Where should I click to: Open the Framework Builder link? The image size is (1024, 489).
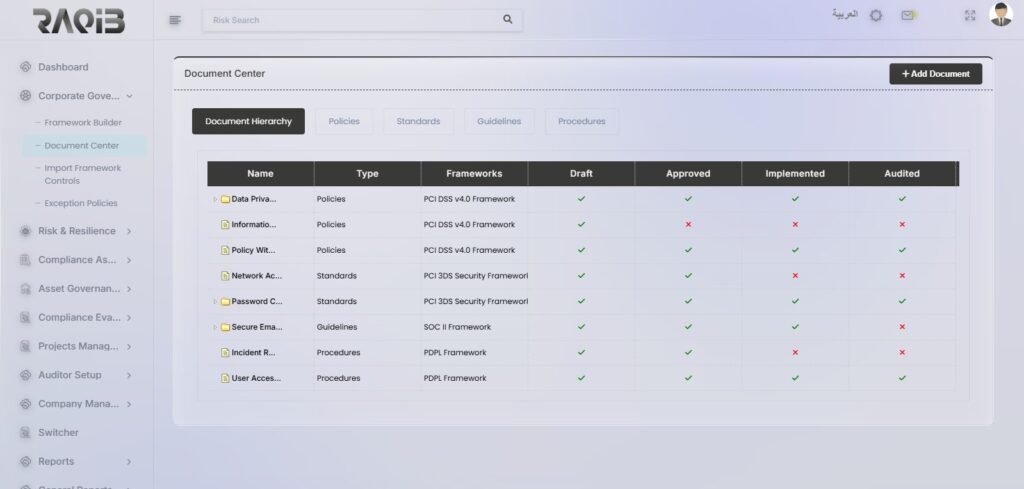point(83,123)
